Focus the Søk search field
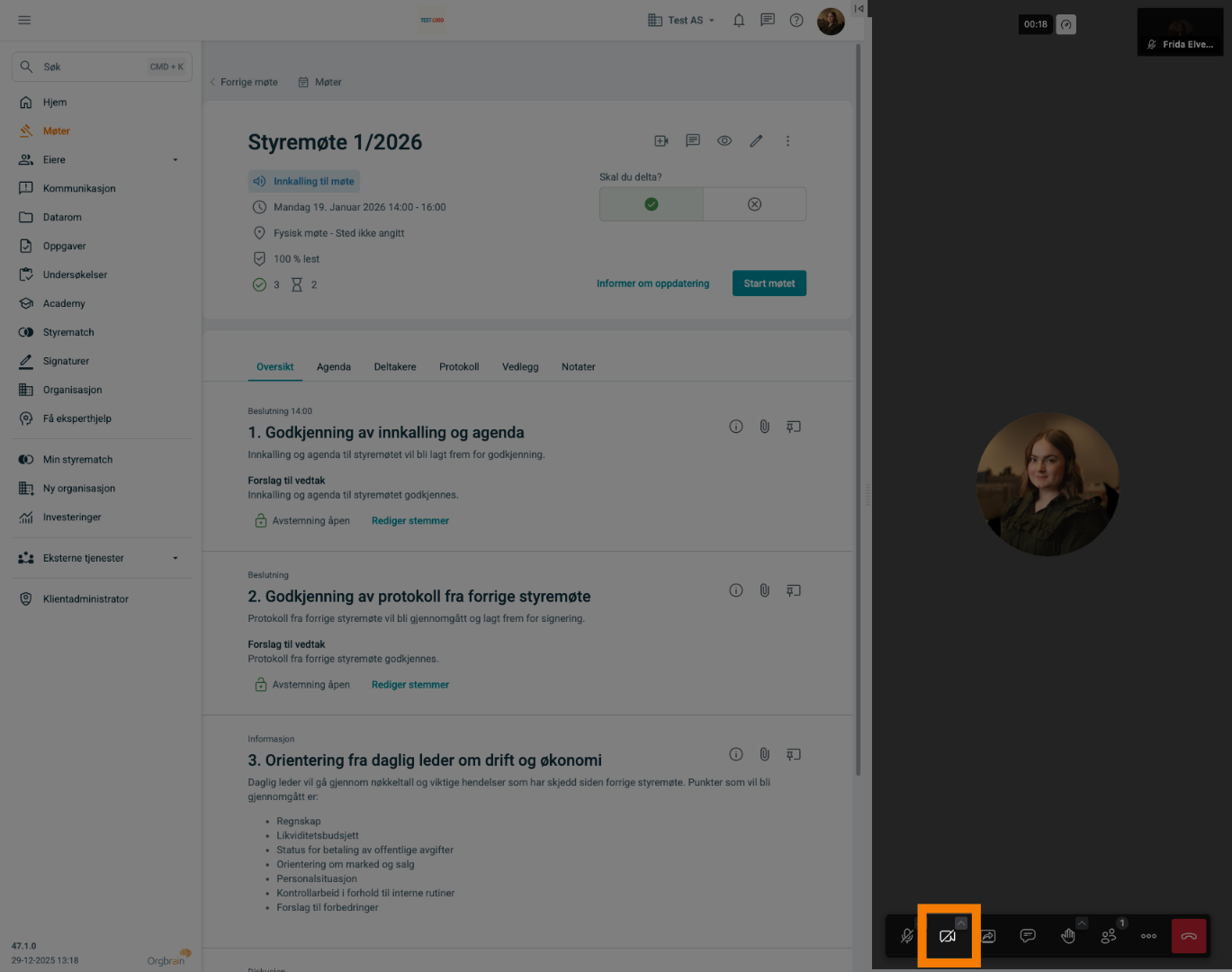The width and height of the screenshot is (1232, 972). (x=102, y=67)
